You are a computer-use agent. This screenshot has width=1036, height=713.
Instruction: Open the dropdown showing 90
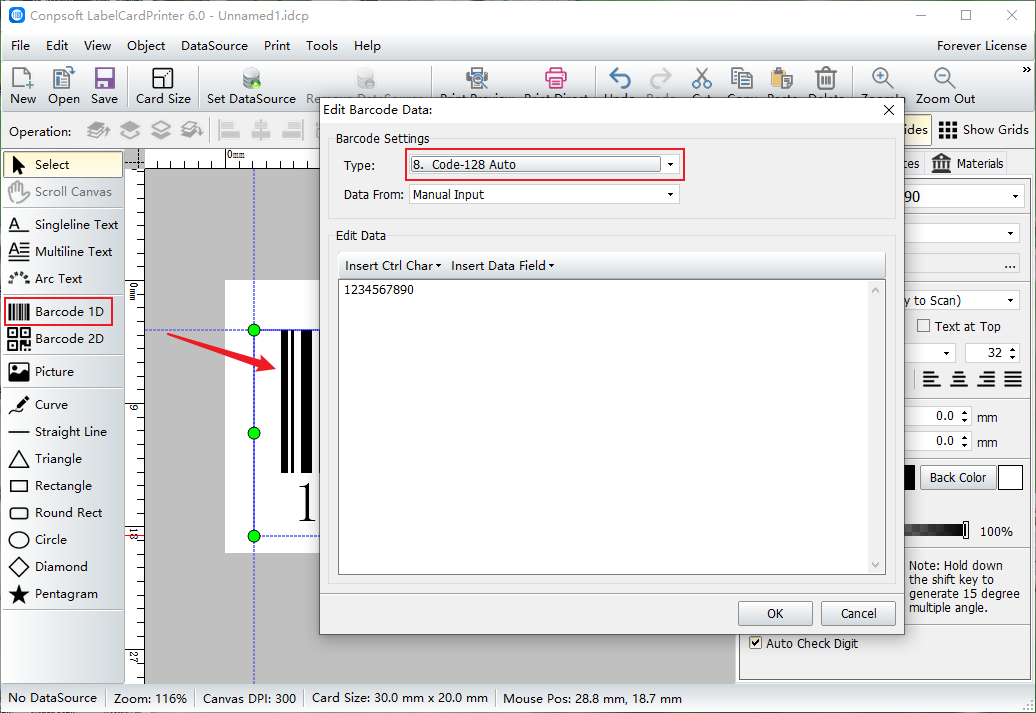(x=1015, y=196)
